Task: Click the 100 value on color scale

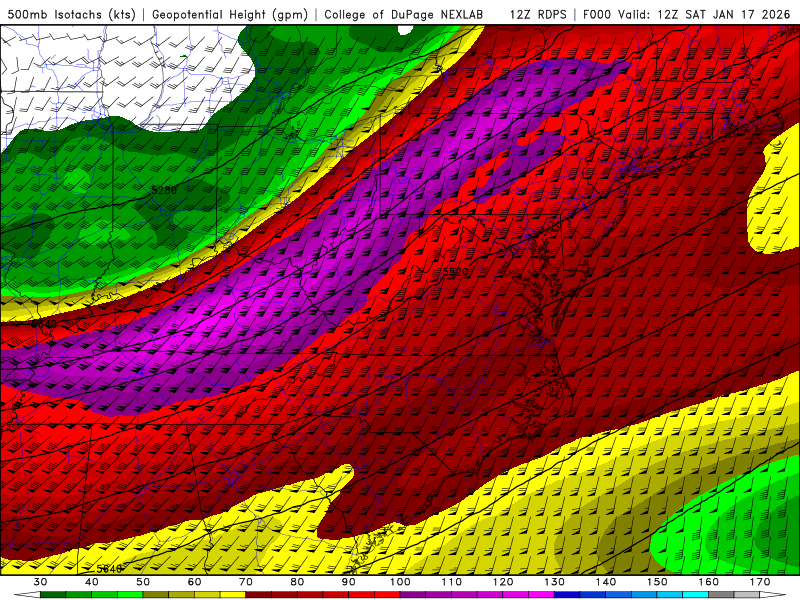Action: tap(400, 582)
